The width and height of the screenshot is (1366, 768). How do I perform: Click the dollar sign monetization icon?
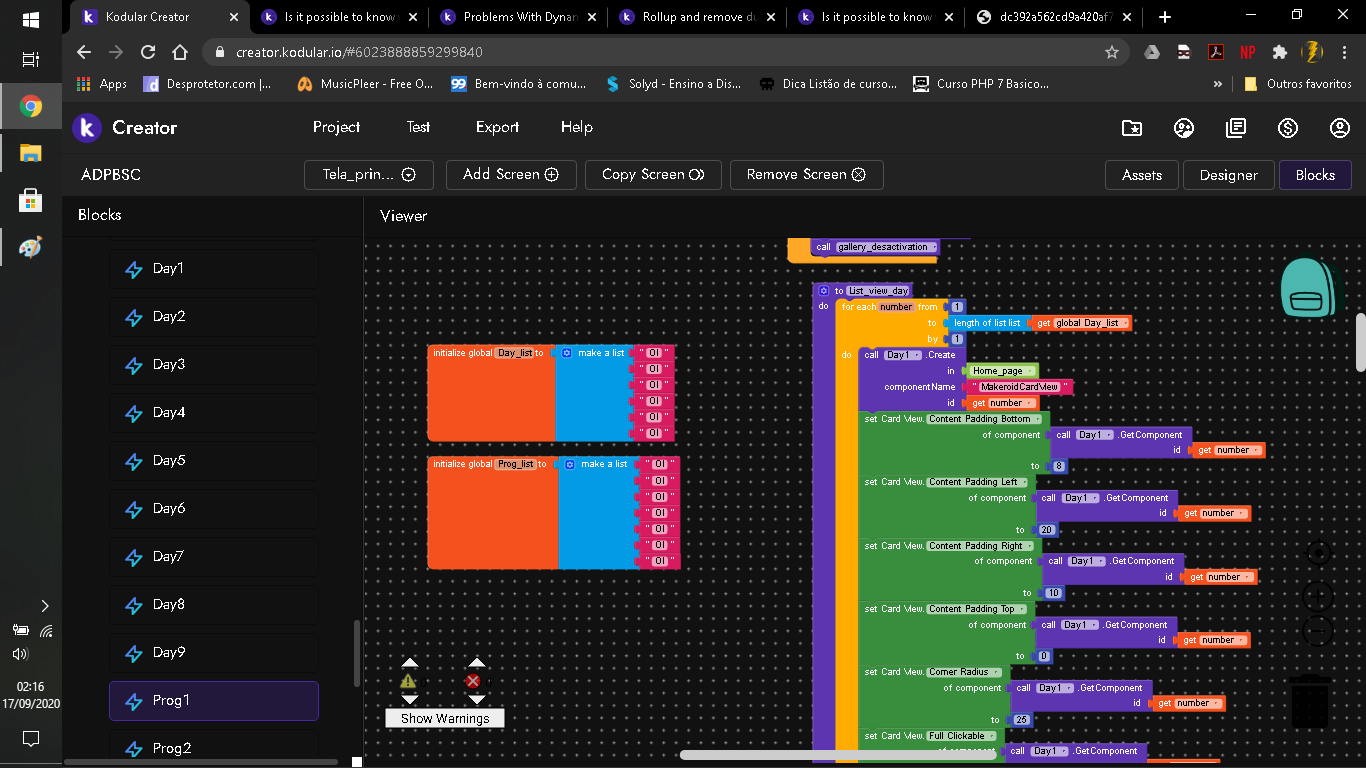(x=1288, y=128)
